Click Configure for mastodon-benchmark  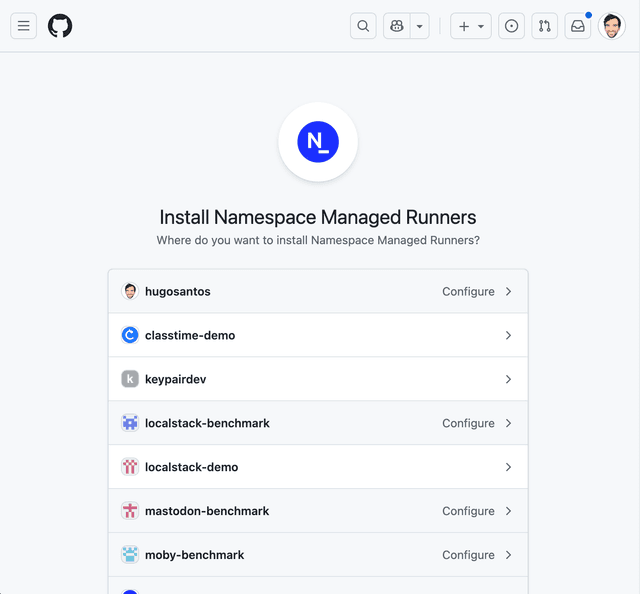pyautogui.click(x=468, y=511)
